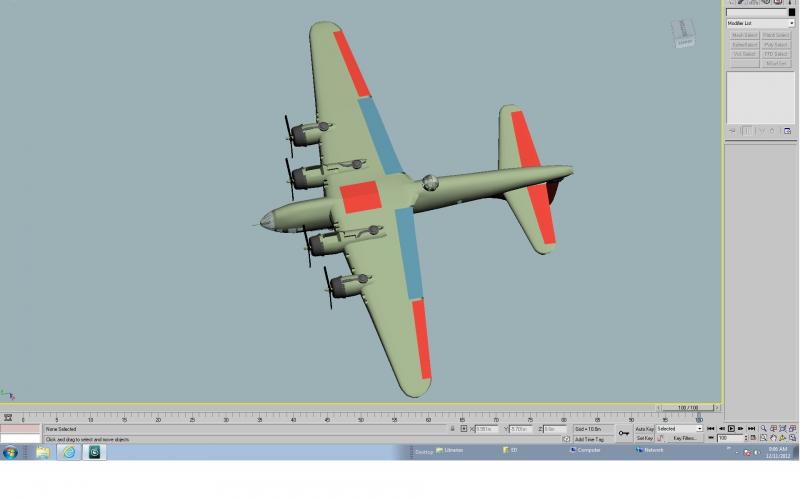This screenshot has height=500, width=800.
Task: Open Windows Start menu
Action: coord(10,452)
